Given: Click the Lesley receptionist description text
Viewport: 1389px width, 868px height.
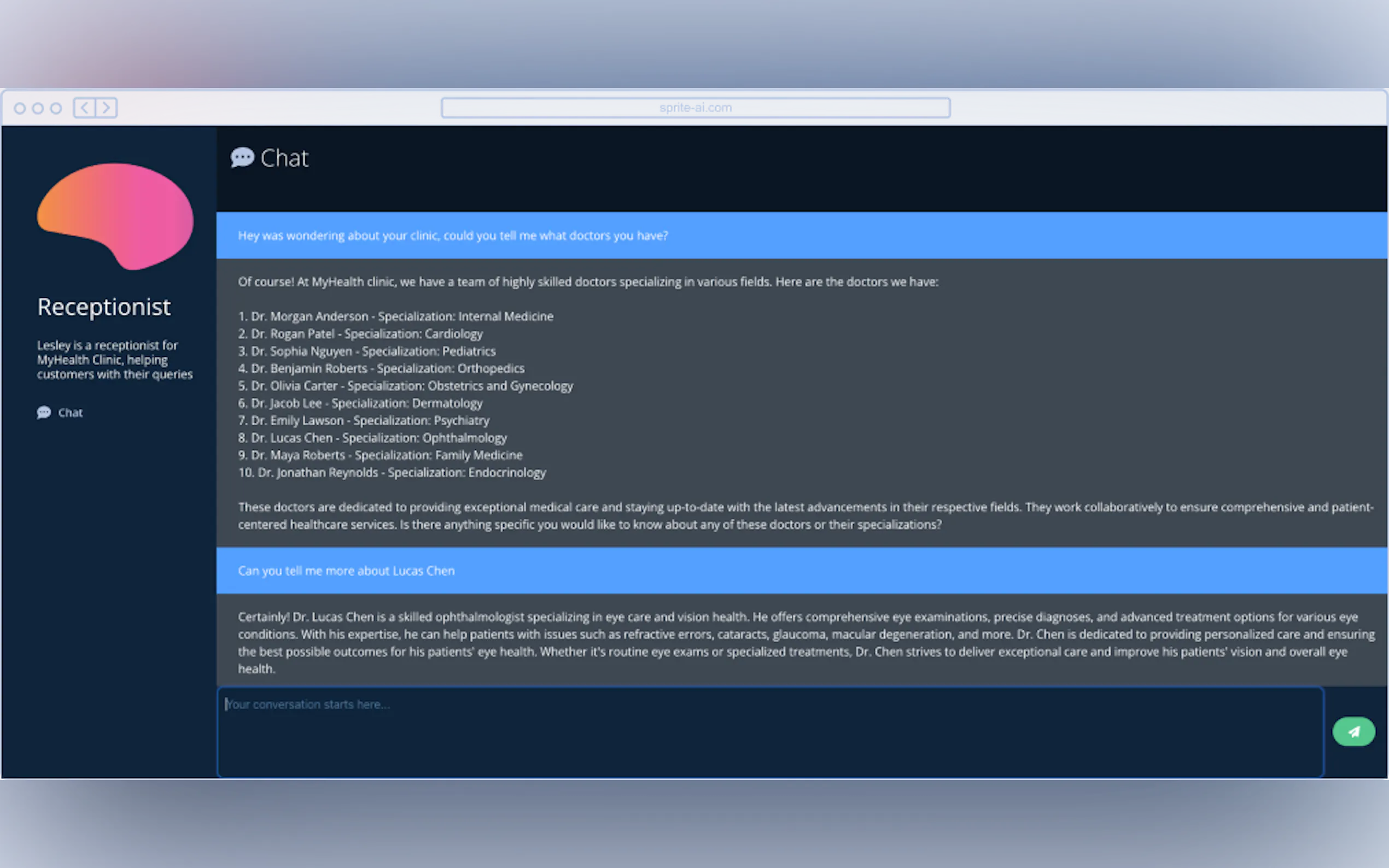Looking at the screenshot, I should (x=114, y=359).
